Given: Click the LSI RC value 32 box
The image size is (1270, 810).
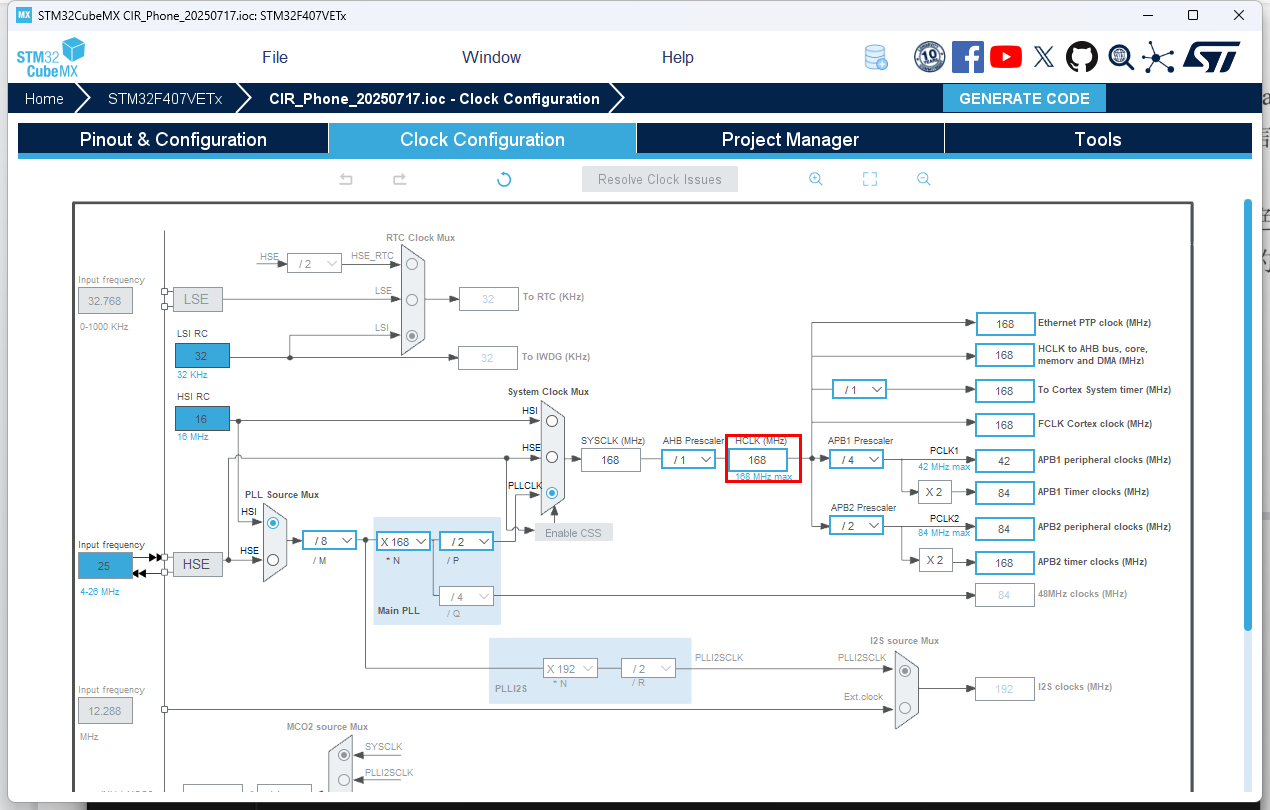Looking at the screenshot, I should pyautogui.click(x=202, y=355).
